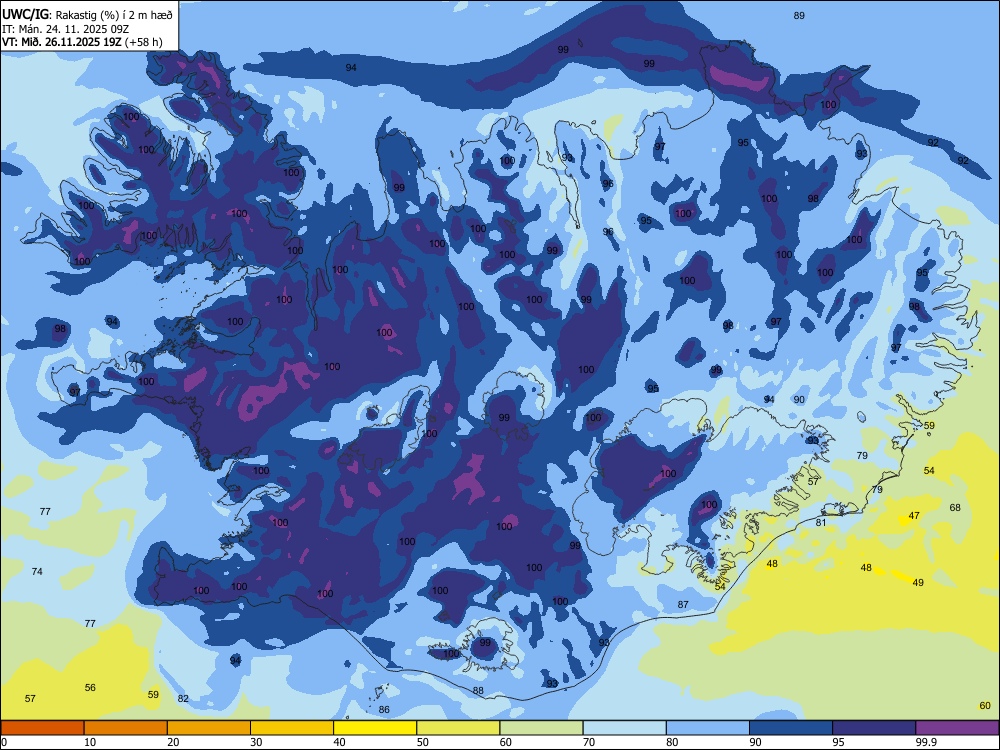Pick the pale yellow 50–60 legend swatch
Viewport: 1000px width, 750px height.
(x=458, y=728)
